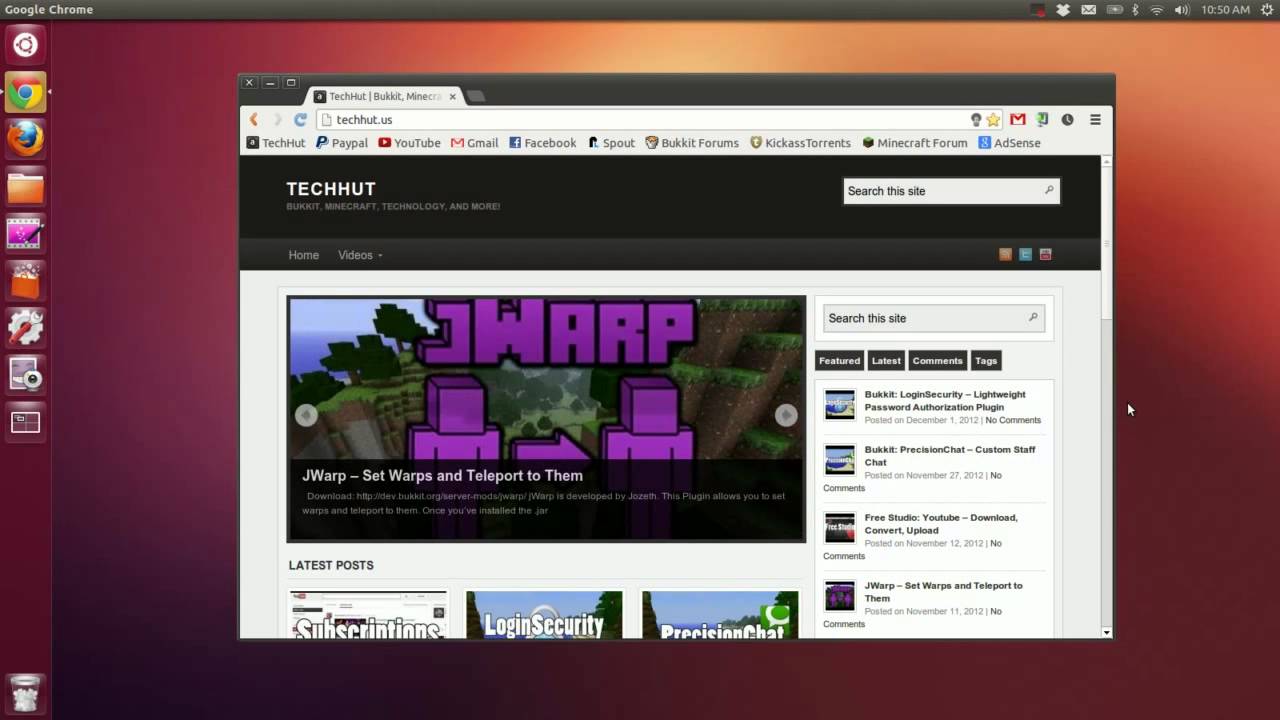1280x720 pixels.
Task: Expand the Videos dropdown menu
Action: coord(360,255)
